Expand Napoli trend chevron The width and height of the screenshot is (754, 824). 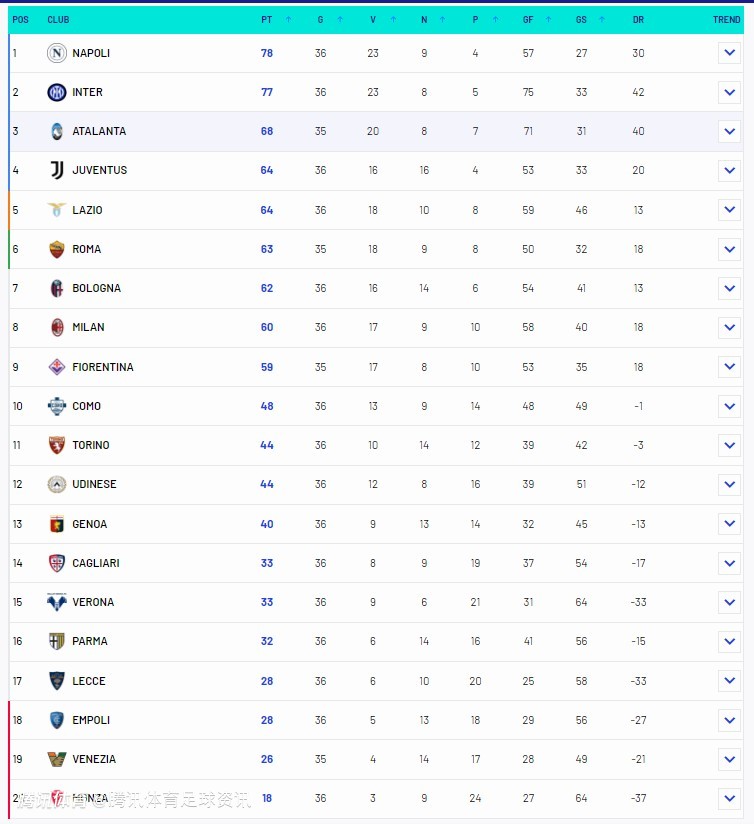tap(729, 53)
